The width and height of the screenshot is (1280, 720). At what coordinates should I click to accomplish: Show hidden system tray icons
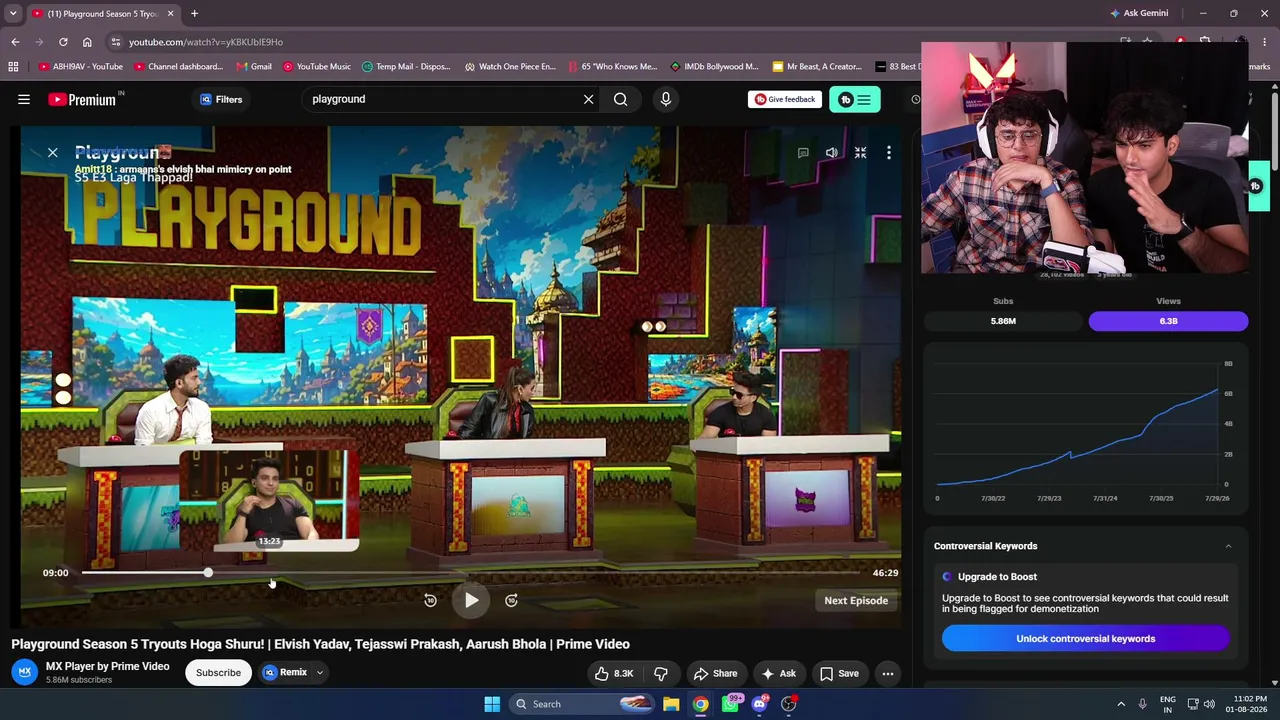(x=1120, y=704)
